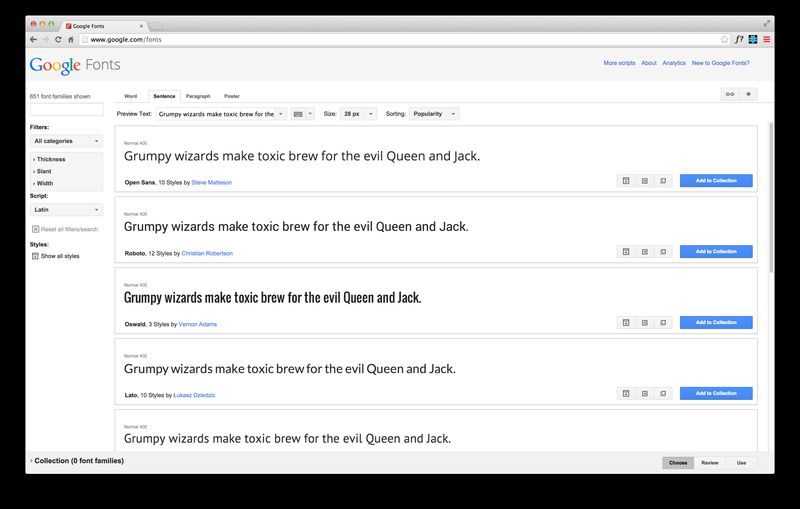Reset all filters/search
This screenshot has height=509, width=800.
(x=65, y=229)
